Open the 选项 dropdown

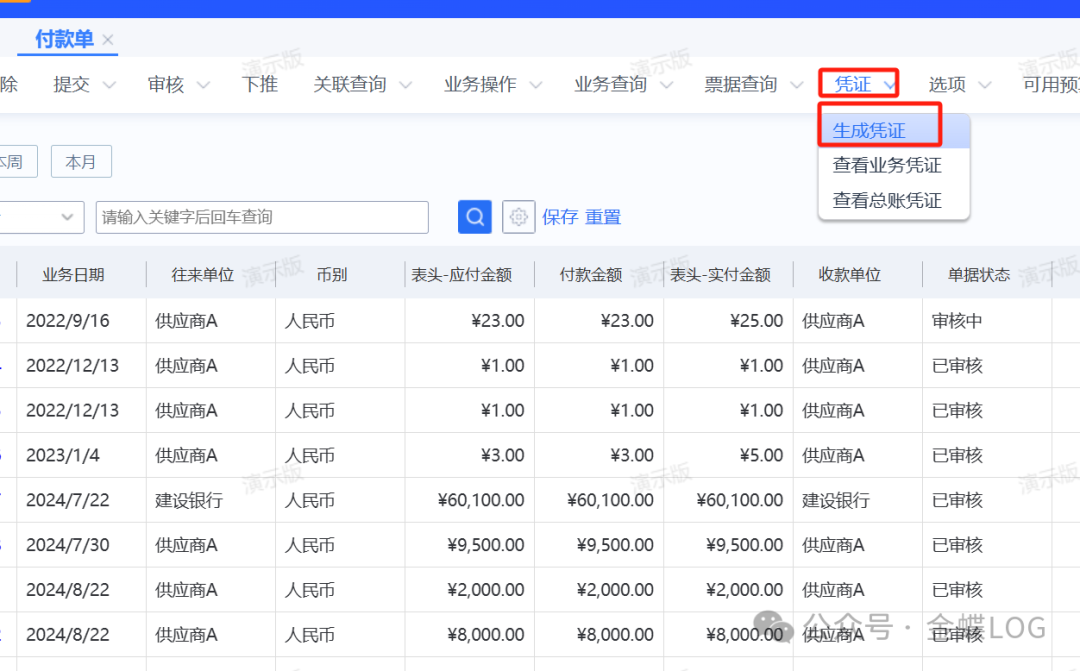(959, 85)
